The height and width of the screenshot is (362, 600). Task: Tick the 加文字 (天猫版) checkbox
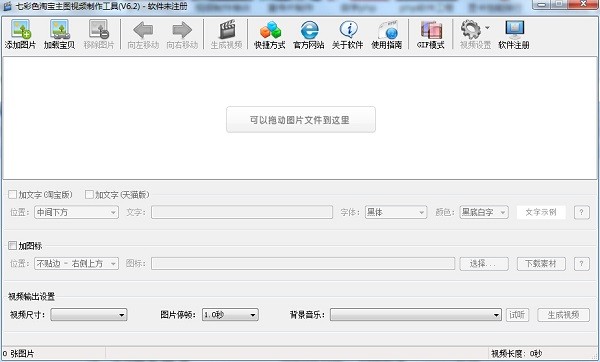[89, 195]
